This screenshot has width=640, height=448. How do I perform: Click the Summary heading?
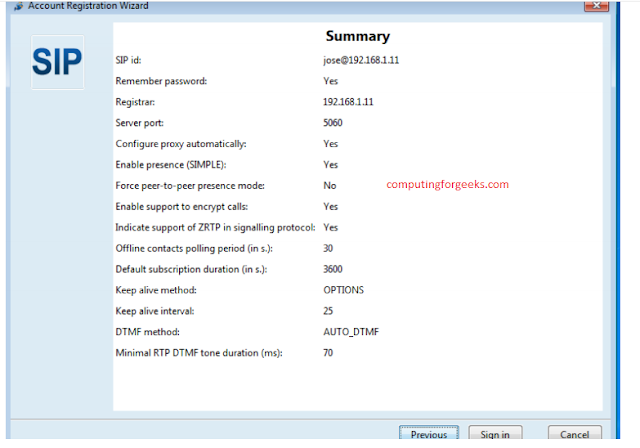pos(358,36)
